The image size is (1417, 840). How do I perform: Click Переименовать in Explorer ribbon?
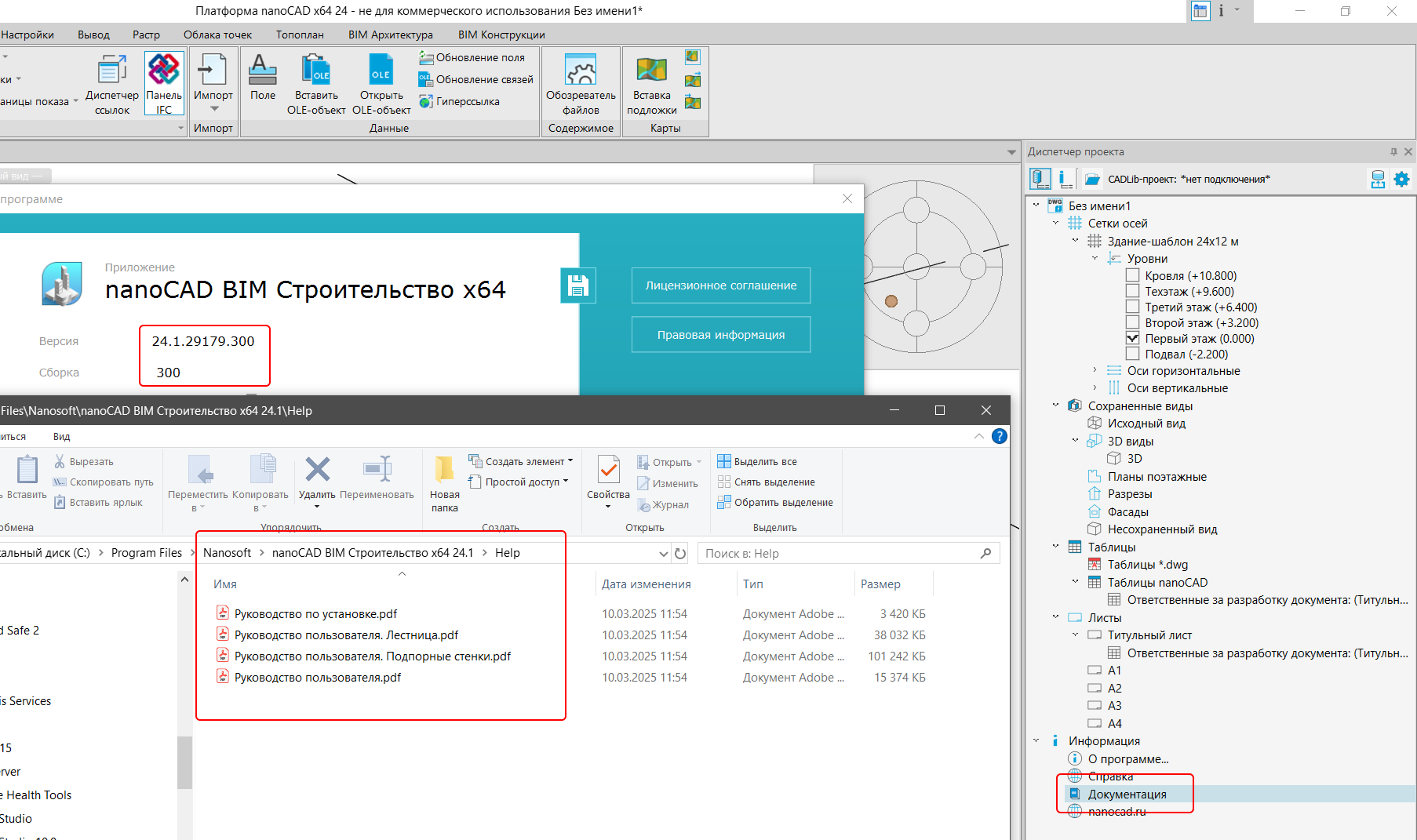377,477
